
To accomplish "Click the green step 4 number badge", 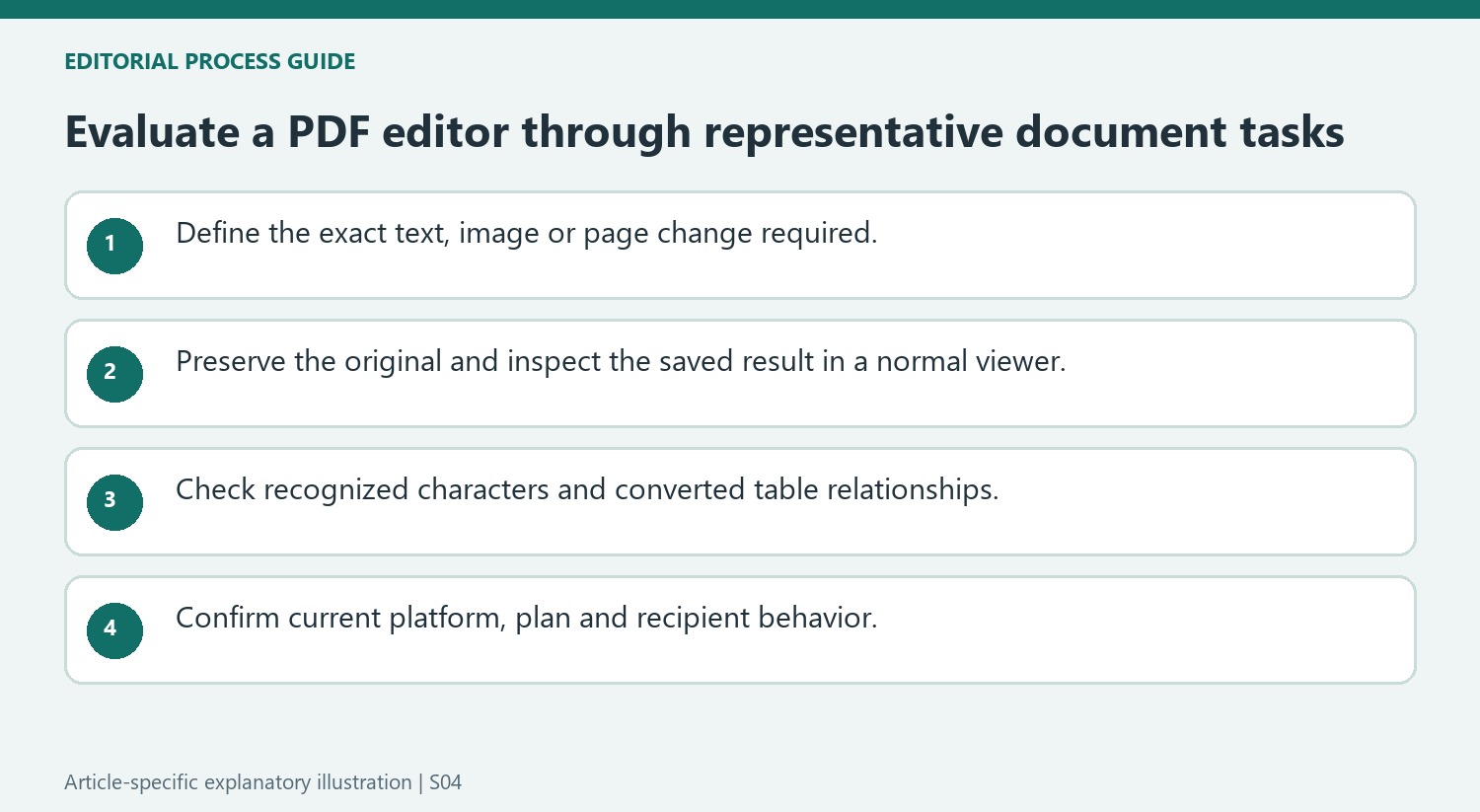I will [114, 630].
